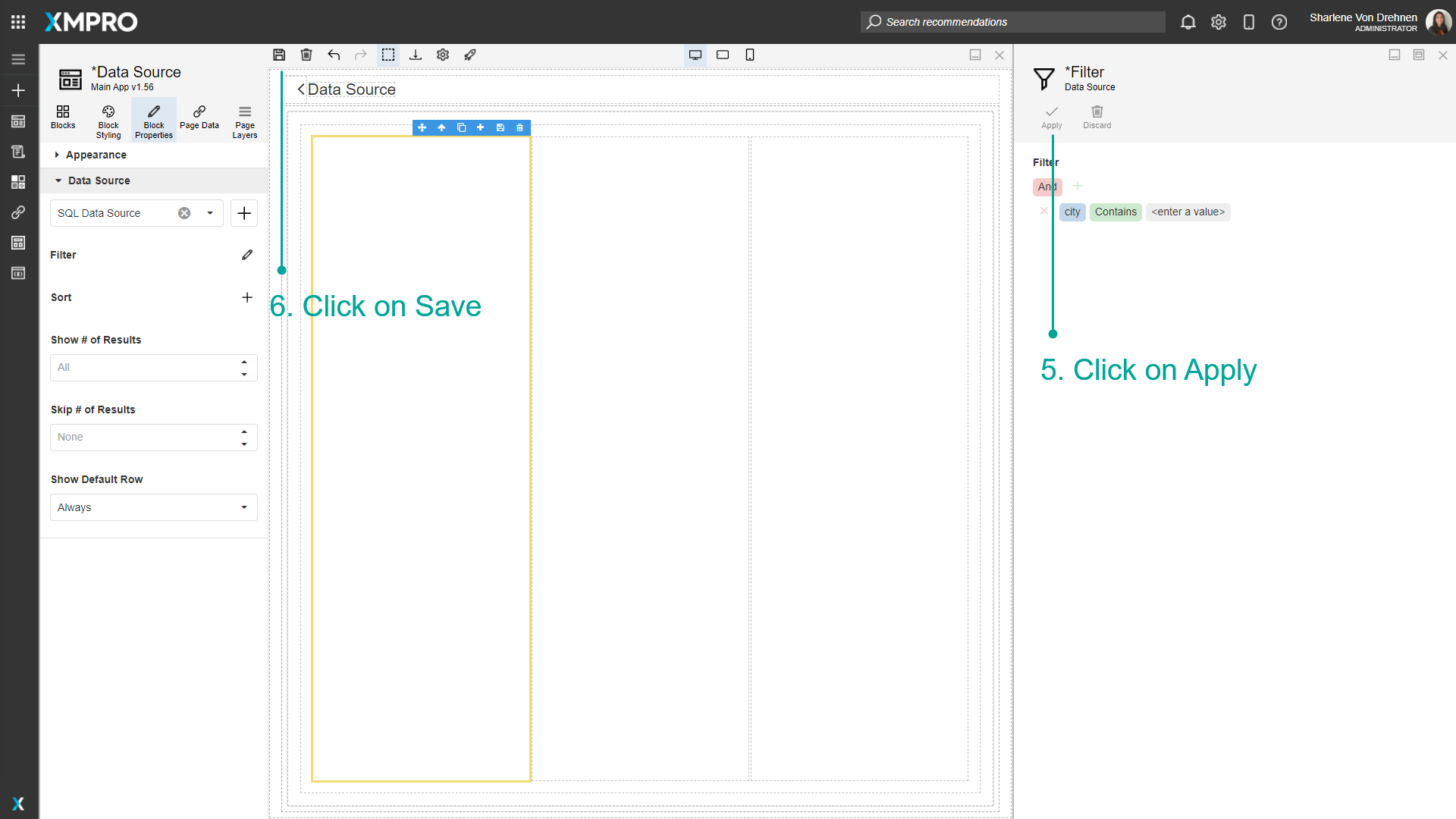Open the Page Layers panel
Screen dimensions: 1456x819
[x=244, y=120]
